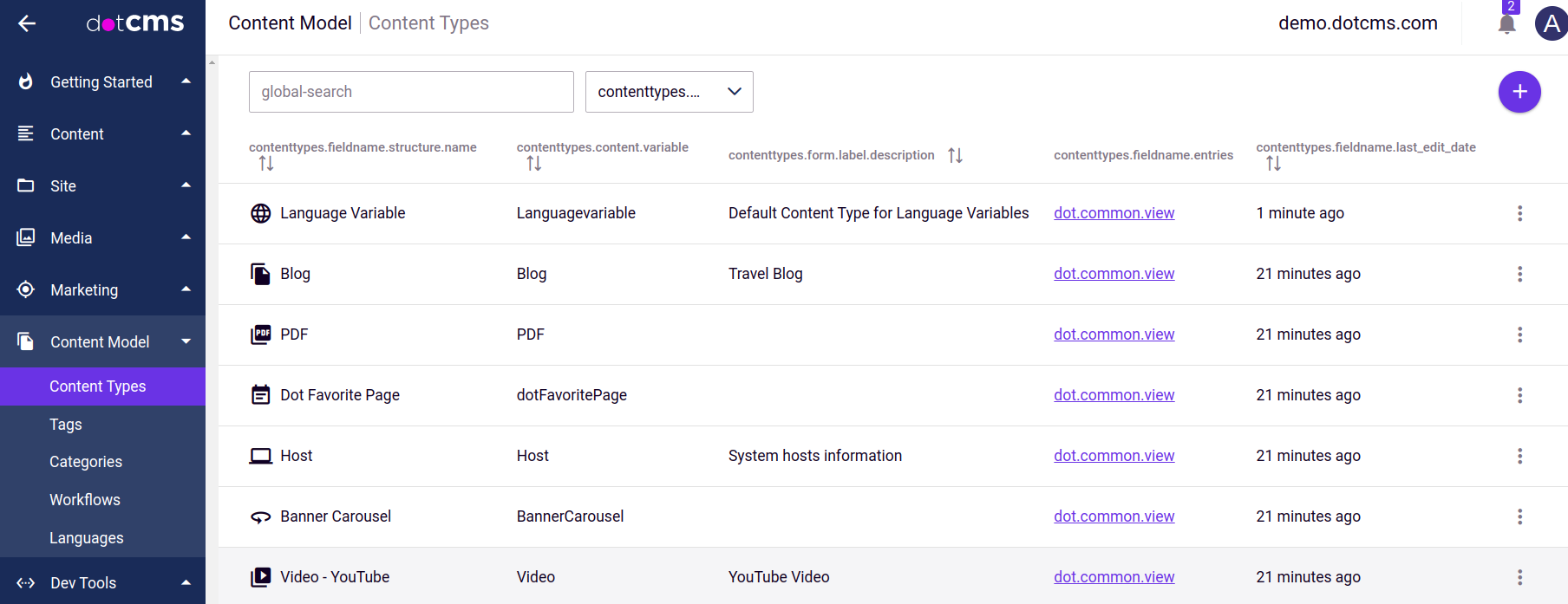
Task: Sort by the description column
Action: point(955,155)
